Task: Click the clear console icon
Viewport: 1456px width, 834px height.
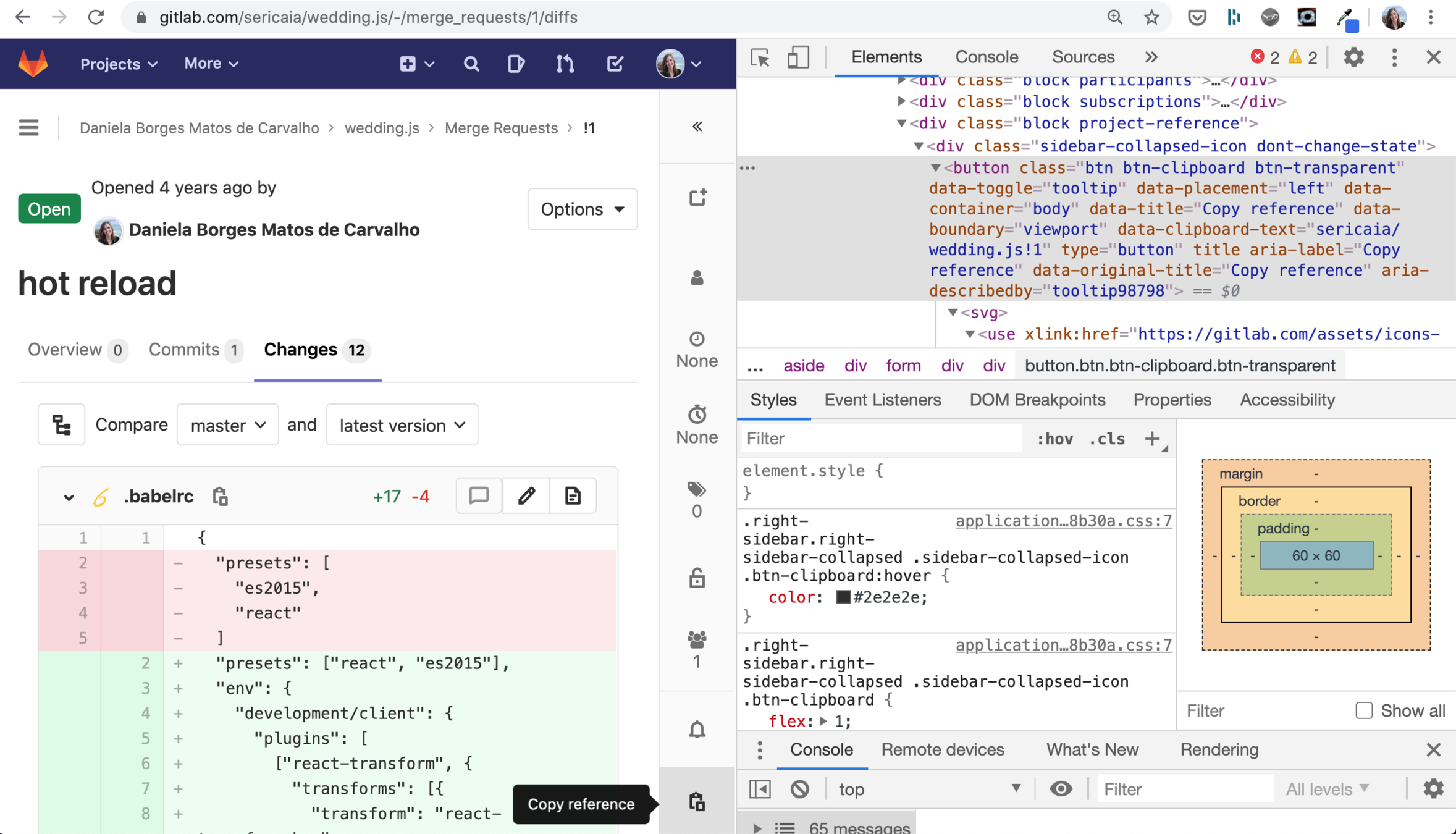Action: pos(799,789)
